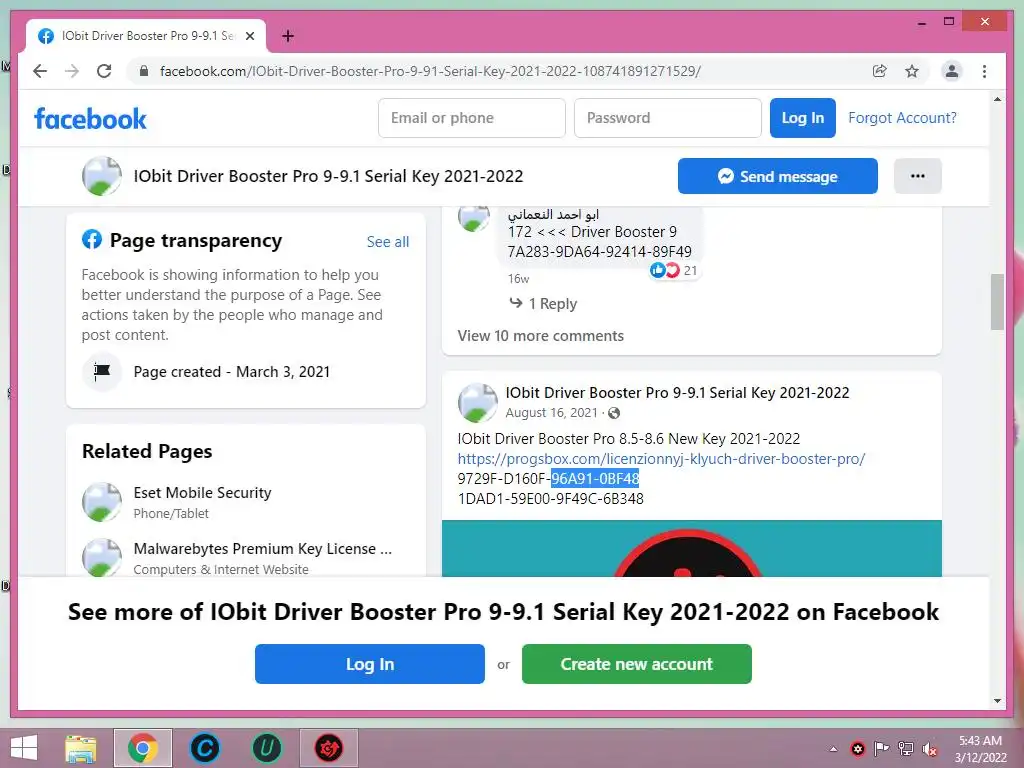Click Malwarebytes page avatar

pyautogui.click(x=102, y=558)
